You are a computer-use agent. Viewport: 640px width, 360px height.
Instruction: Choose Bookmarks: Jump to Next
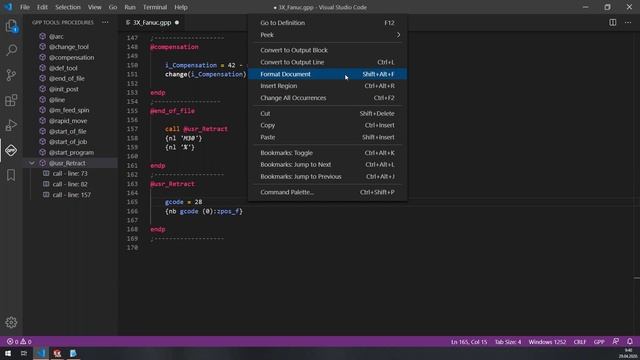click(x=327, y=164)
